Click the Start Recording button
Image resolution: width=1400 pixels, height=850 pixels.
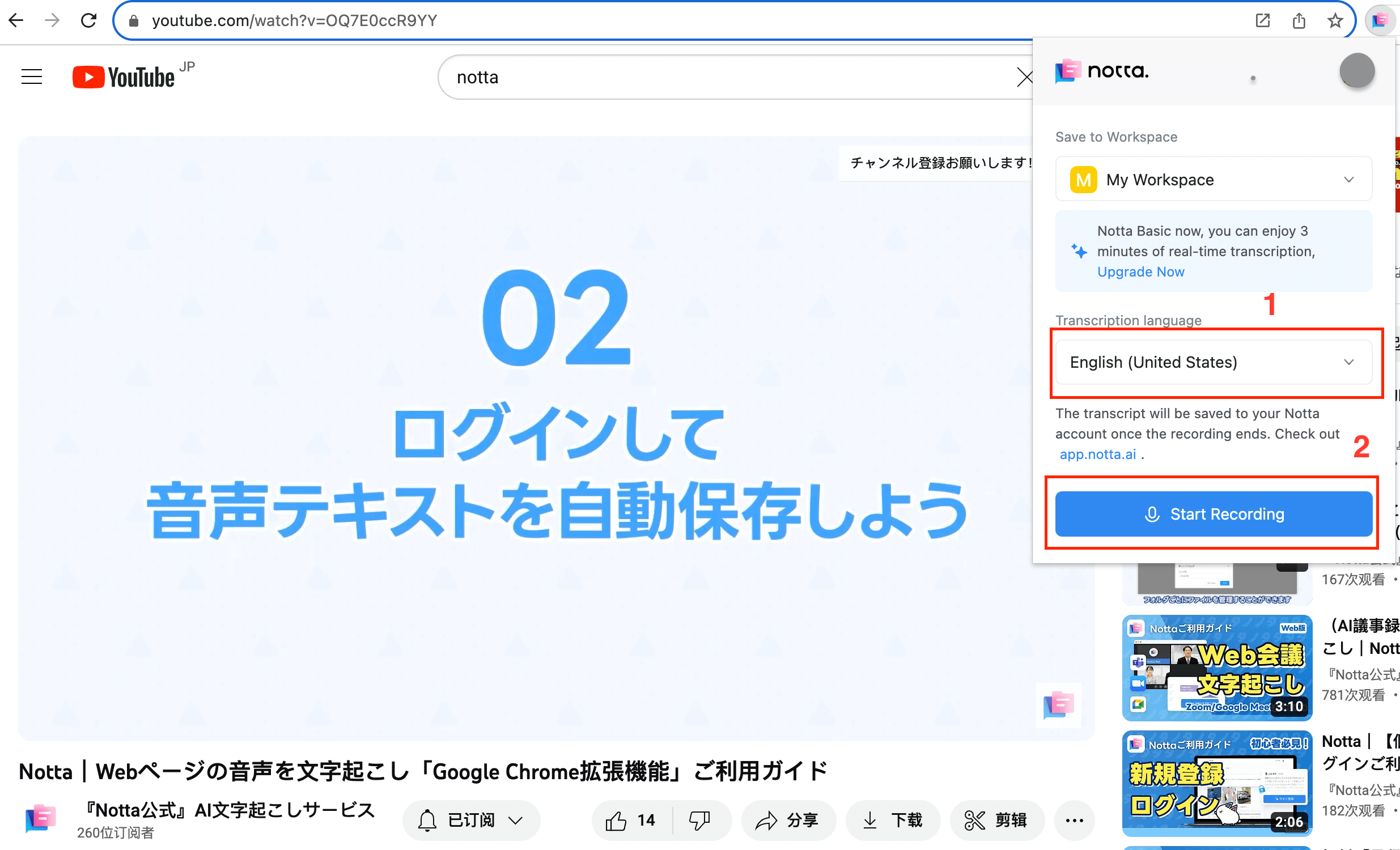click(x=1214, y=513)
